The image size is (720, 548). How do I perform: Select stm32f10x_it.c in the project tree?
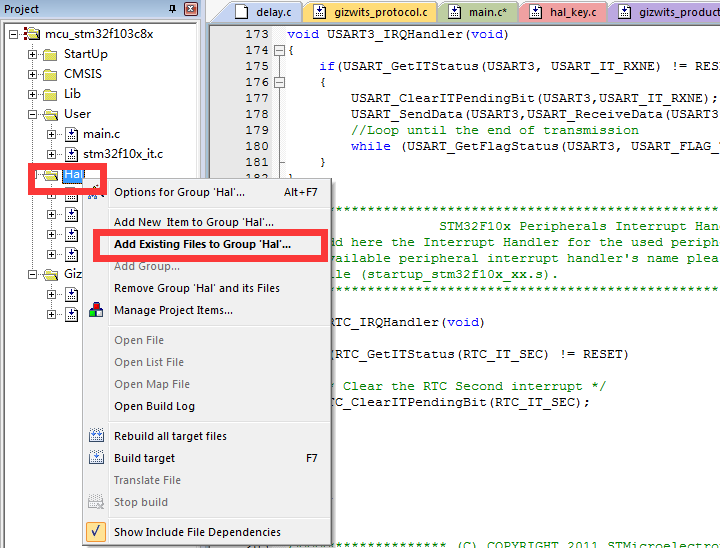[123, 154]
